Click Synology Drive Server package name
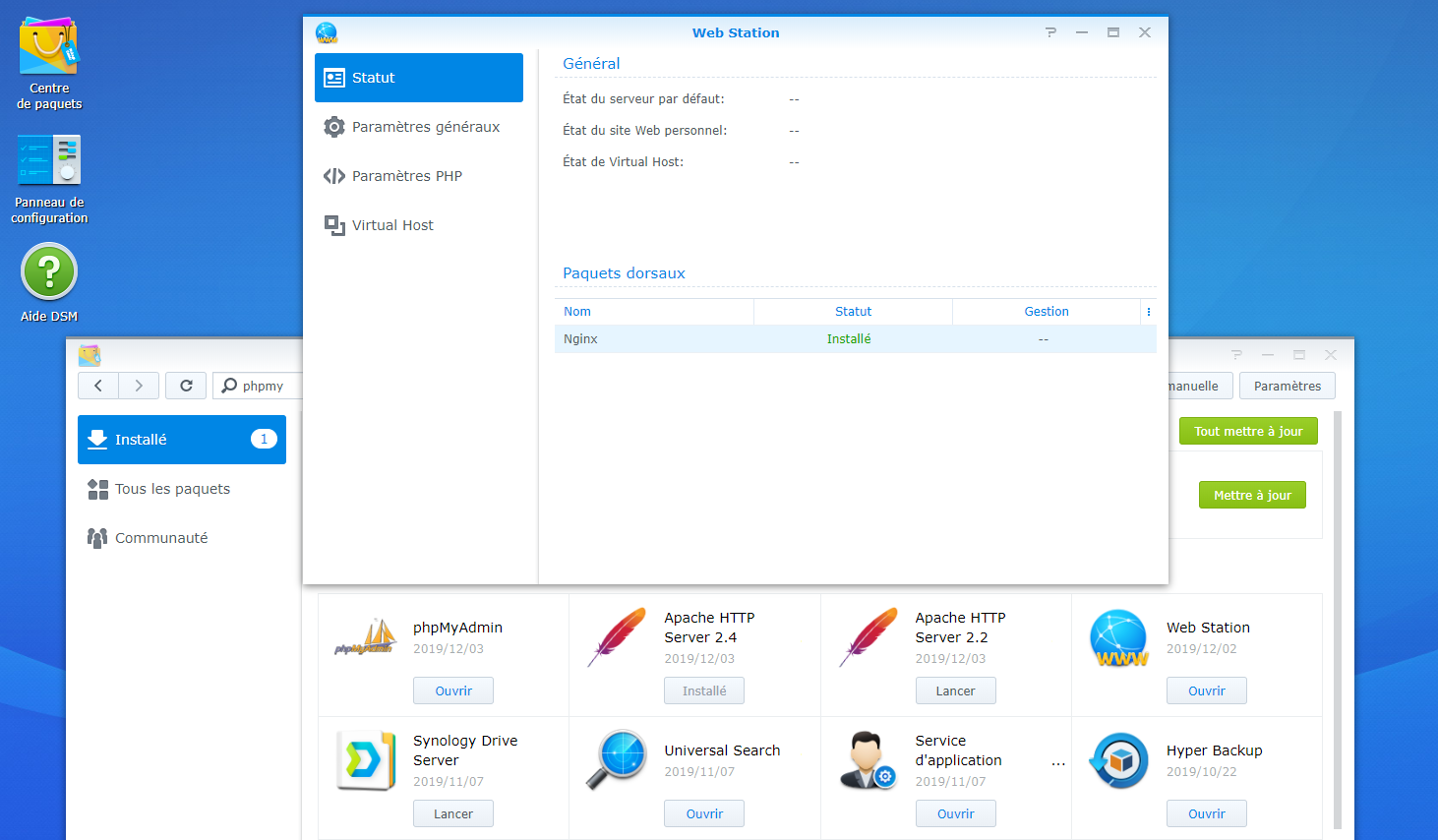 (x=465, y=750)
